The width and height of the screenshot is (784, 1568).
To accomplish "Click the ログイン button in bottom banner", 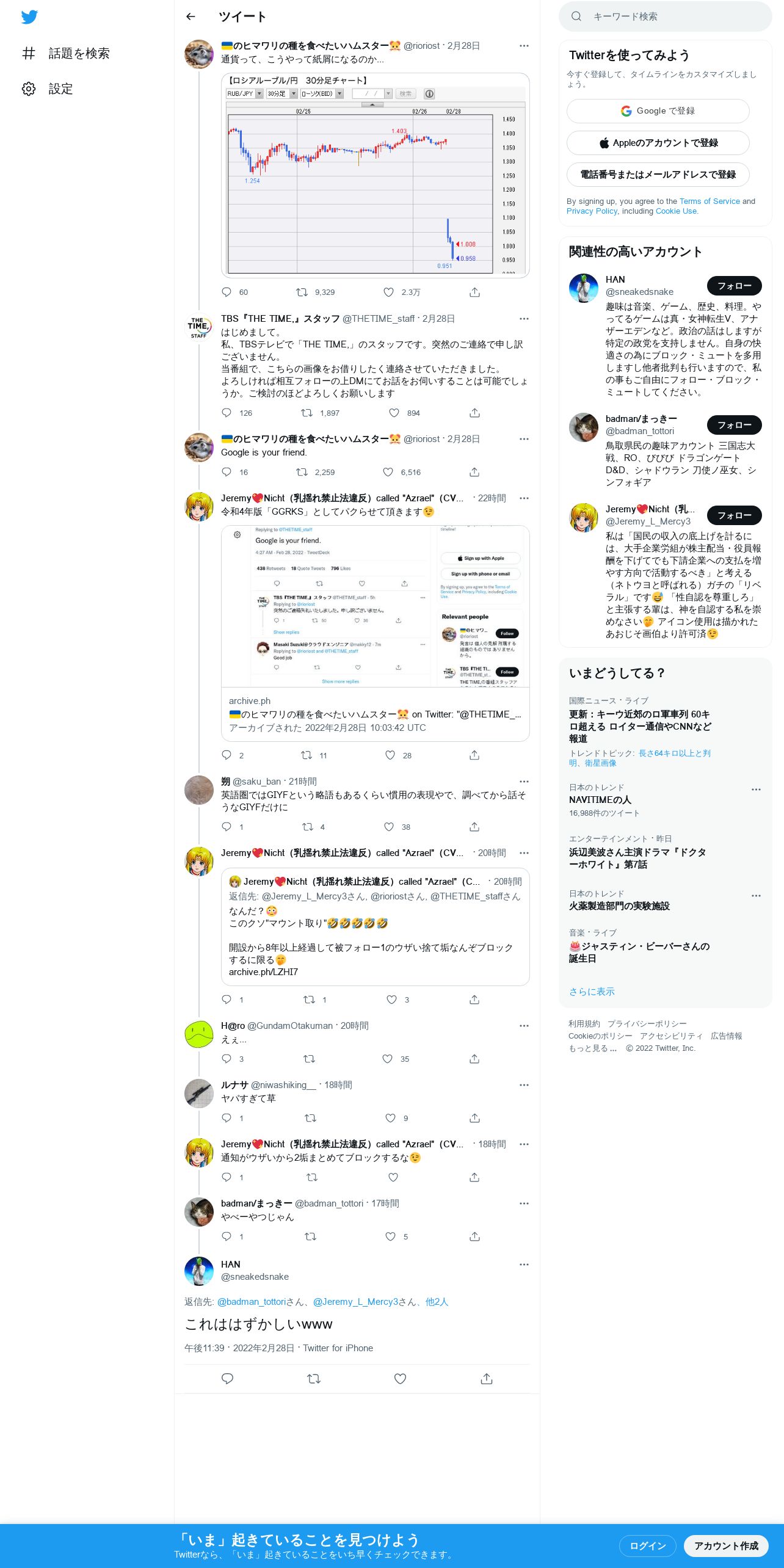I will (x=647, y=1546).
